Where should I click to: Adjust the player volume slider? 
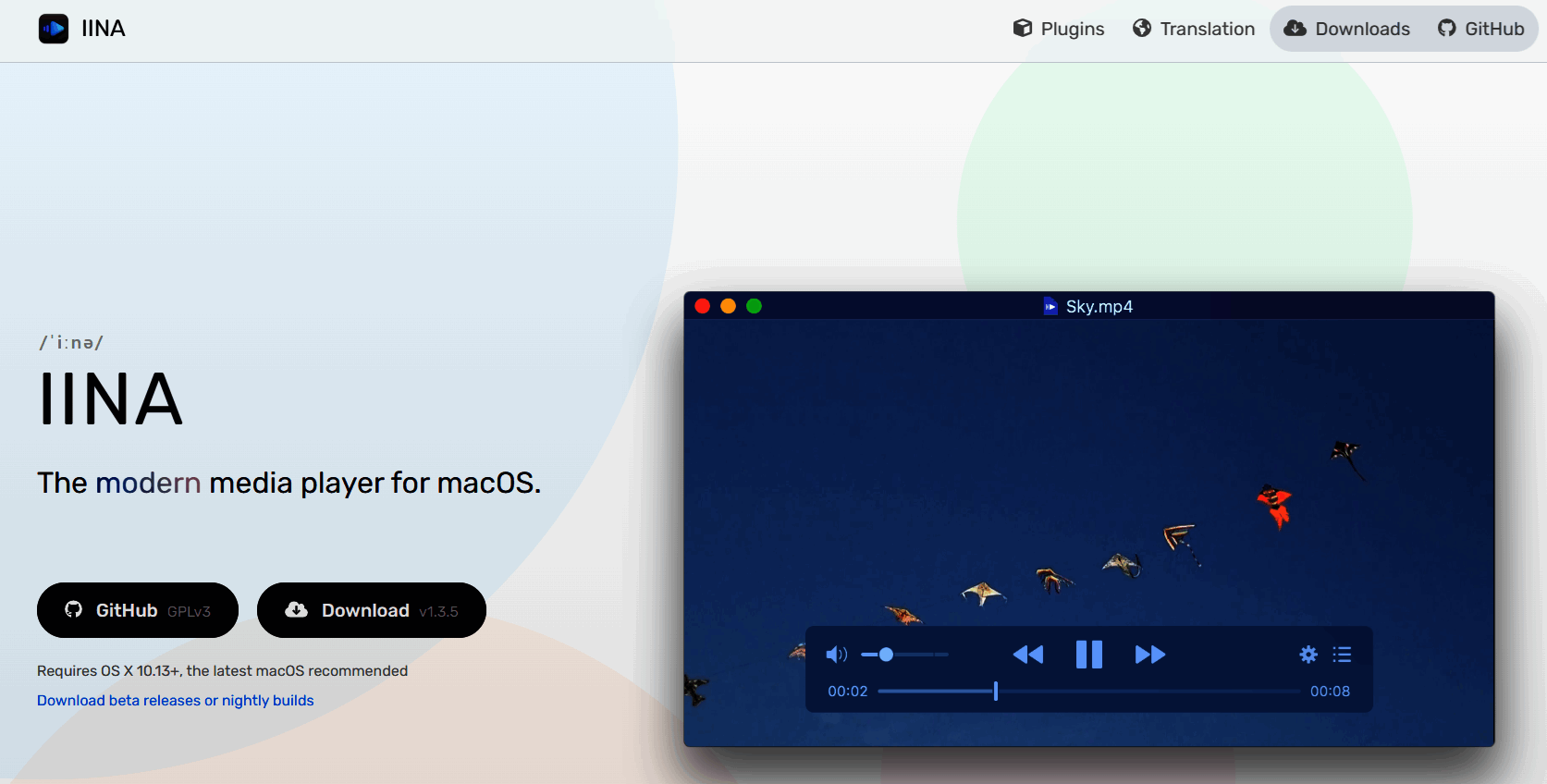904,655
